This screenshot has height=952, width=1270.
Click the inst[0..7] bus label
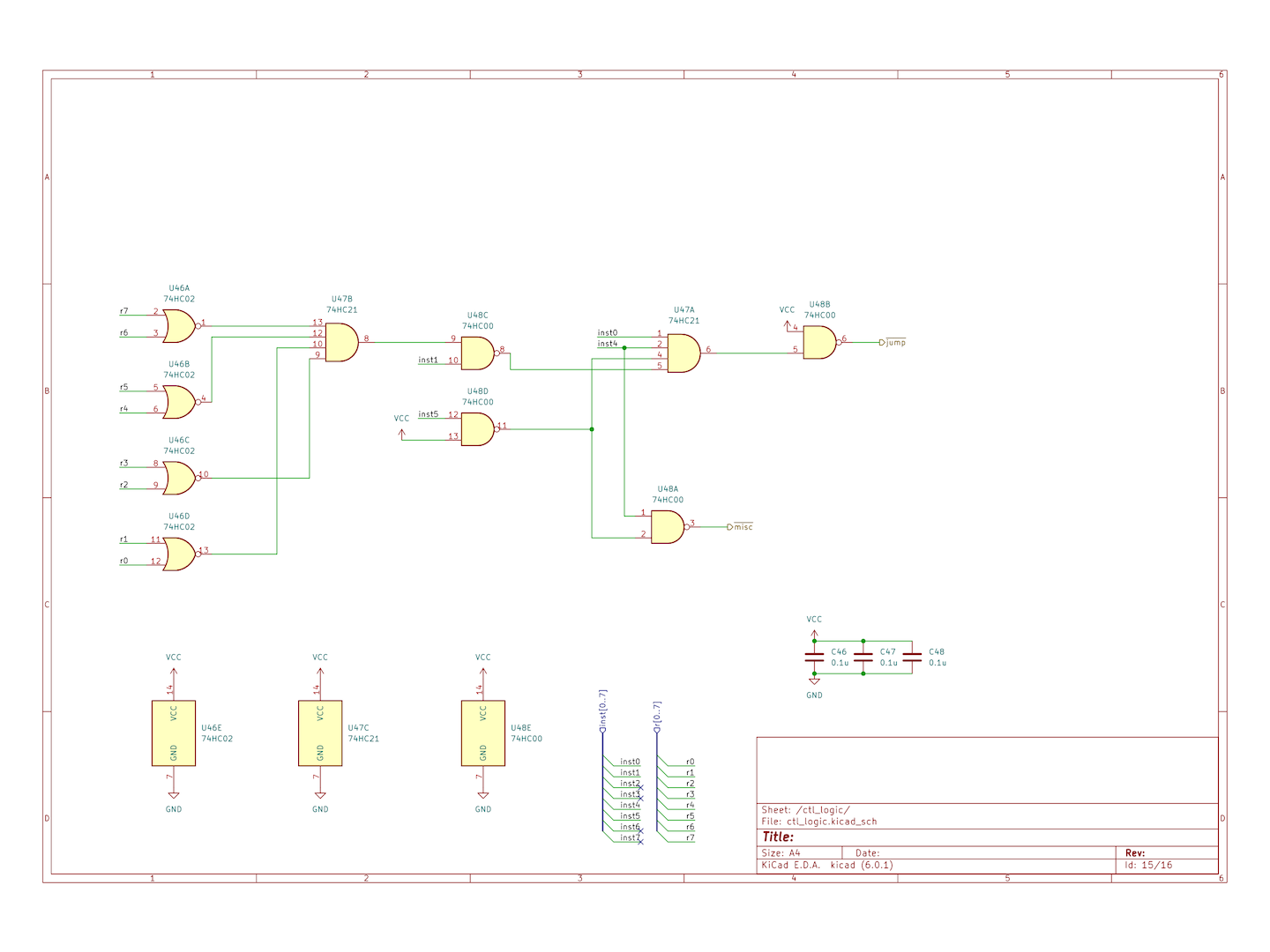tap(603, 710)
